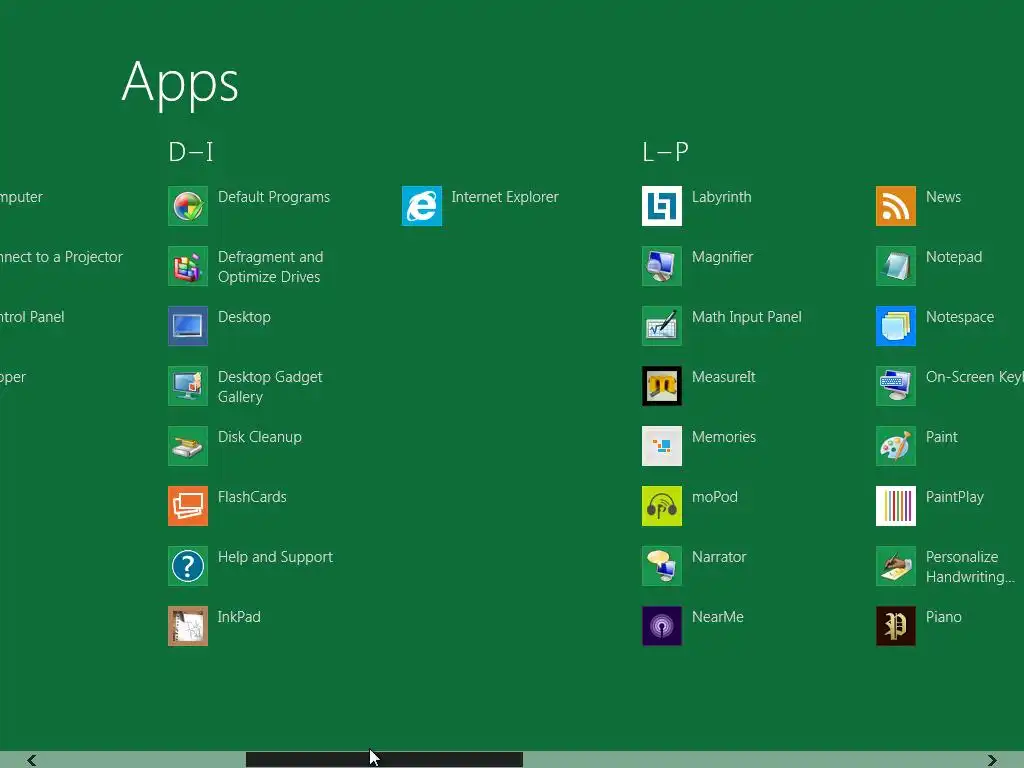Screen dimensions: 1024x768
Task: Click the "Labyrinth" text label
Action: [722, 197]
